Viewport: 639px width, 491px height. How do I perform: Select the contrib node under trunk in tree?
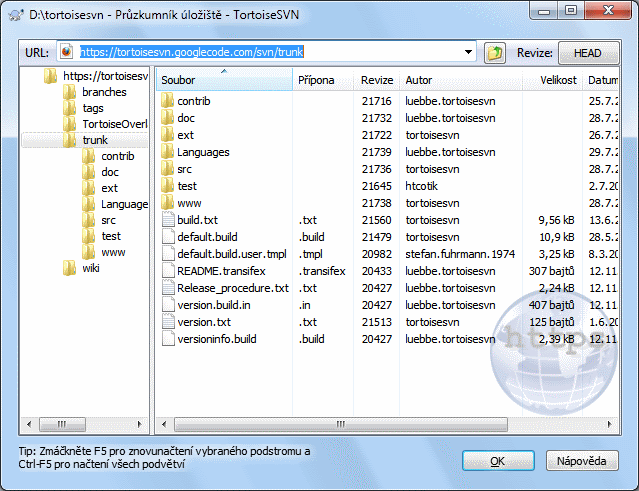point(118,156)
